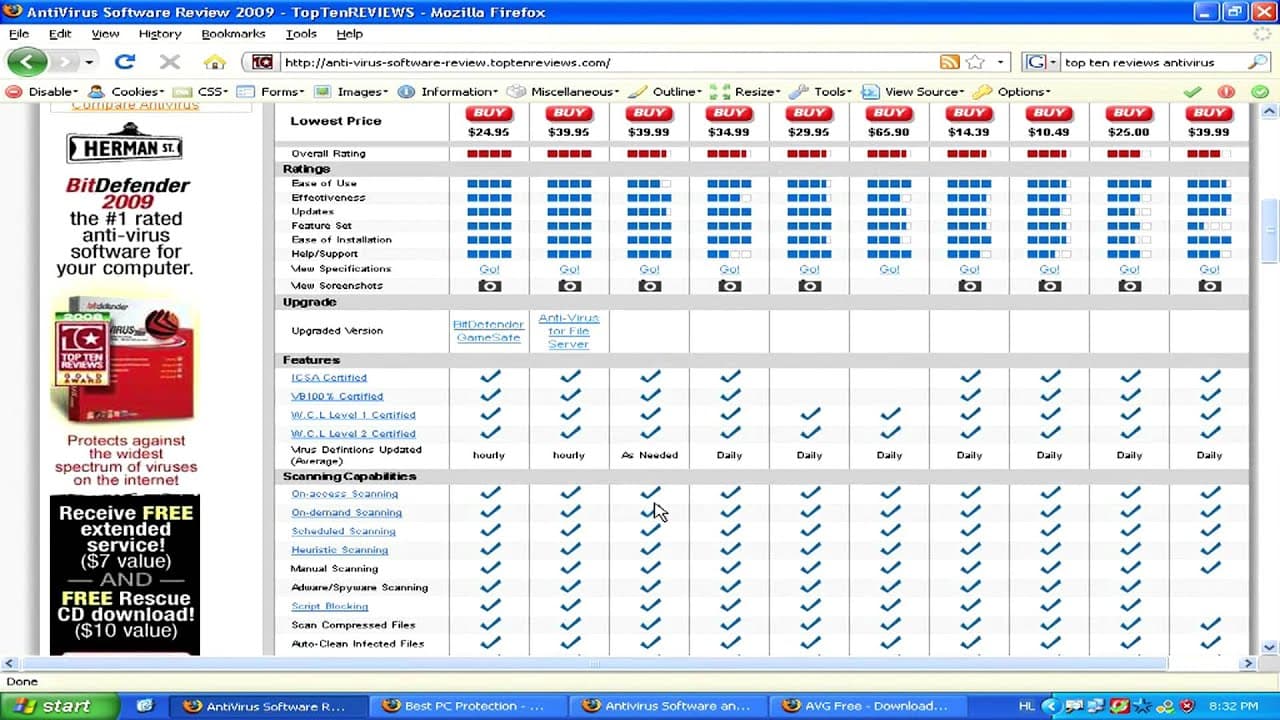Switch to 'AVG Free - Download' taskbar window
The height and width of the screenshot is (720, 1280).
coord(870,706)
